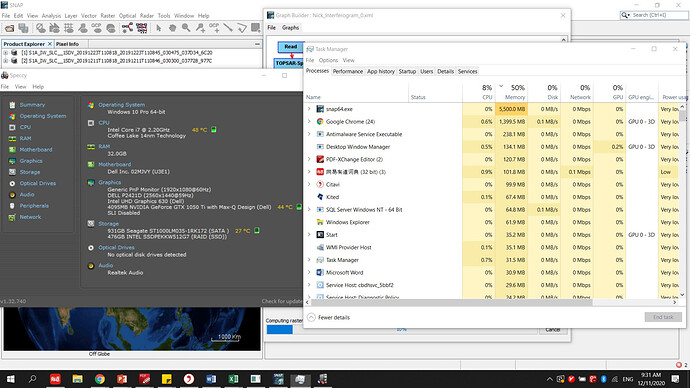690x388 pixels.
Task: Open RAM section in Speccy sidebar
Action: point(25,138)
